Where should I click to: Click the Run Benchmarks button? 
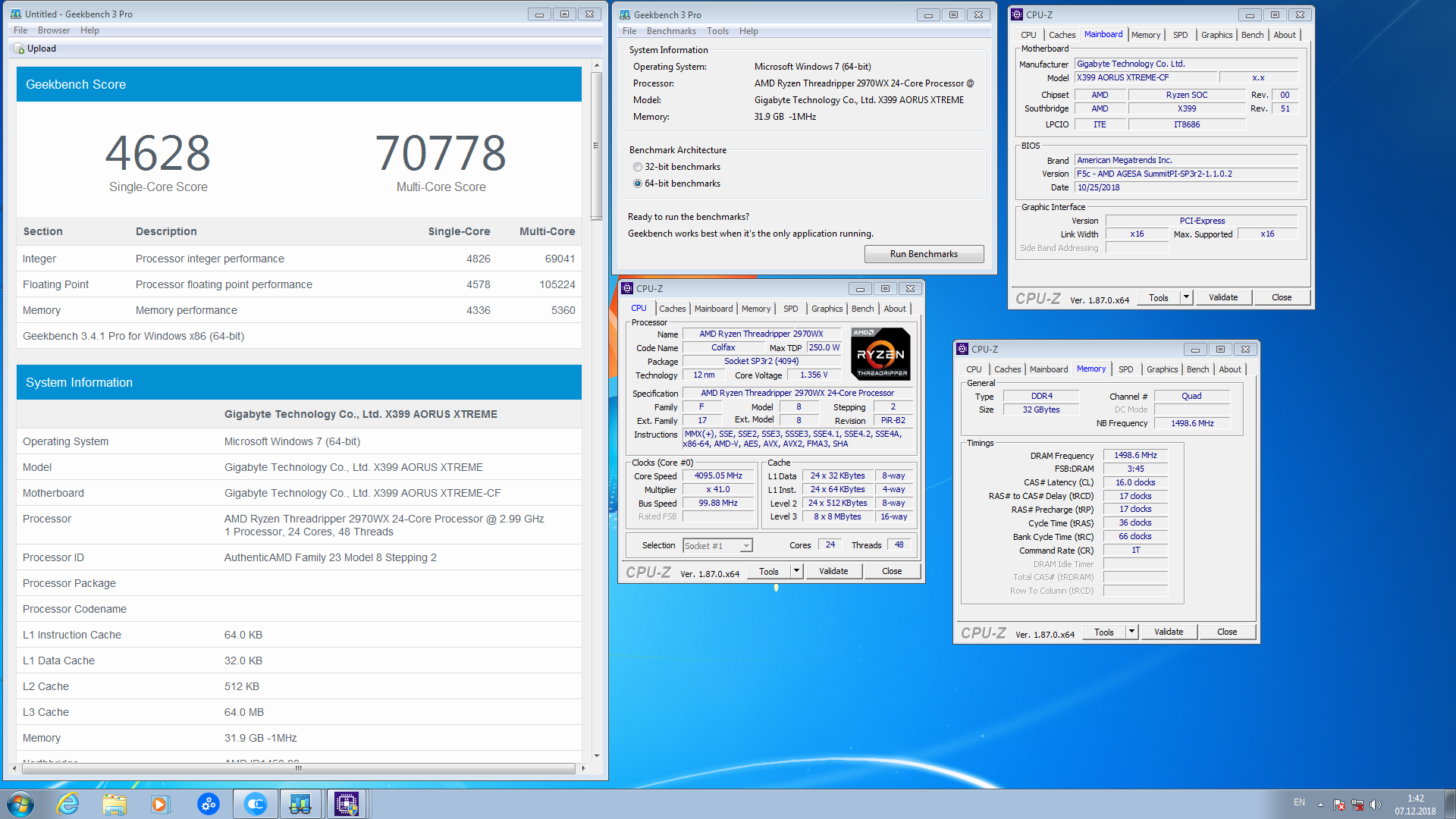[x=924, y=254]
